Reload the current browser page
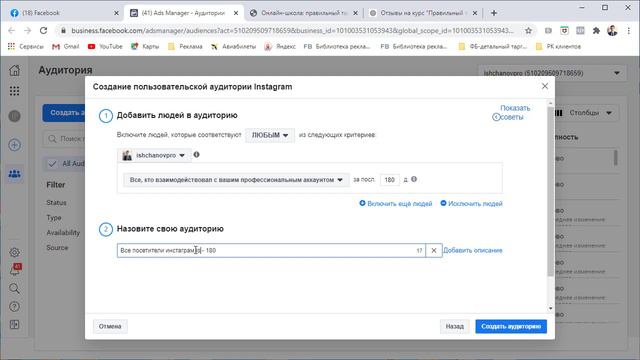The height and width of the screenshot is (360, 640). click(43, 31)
